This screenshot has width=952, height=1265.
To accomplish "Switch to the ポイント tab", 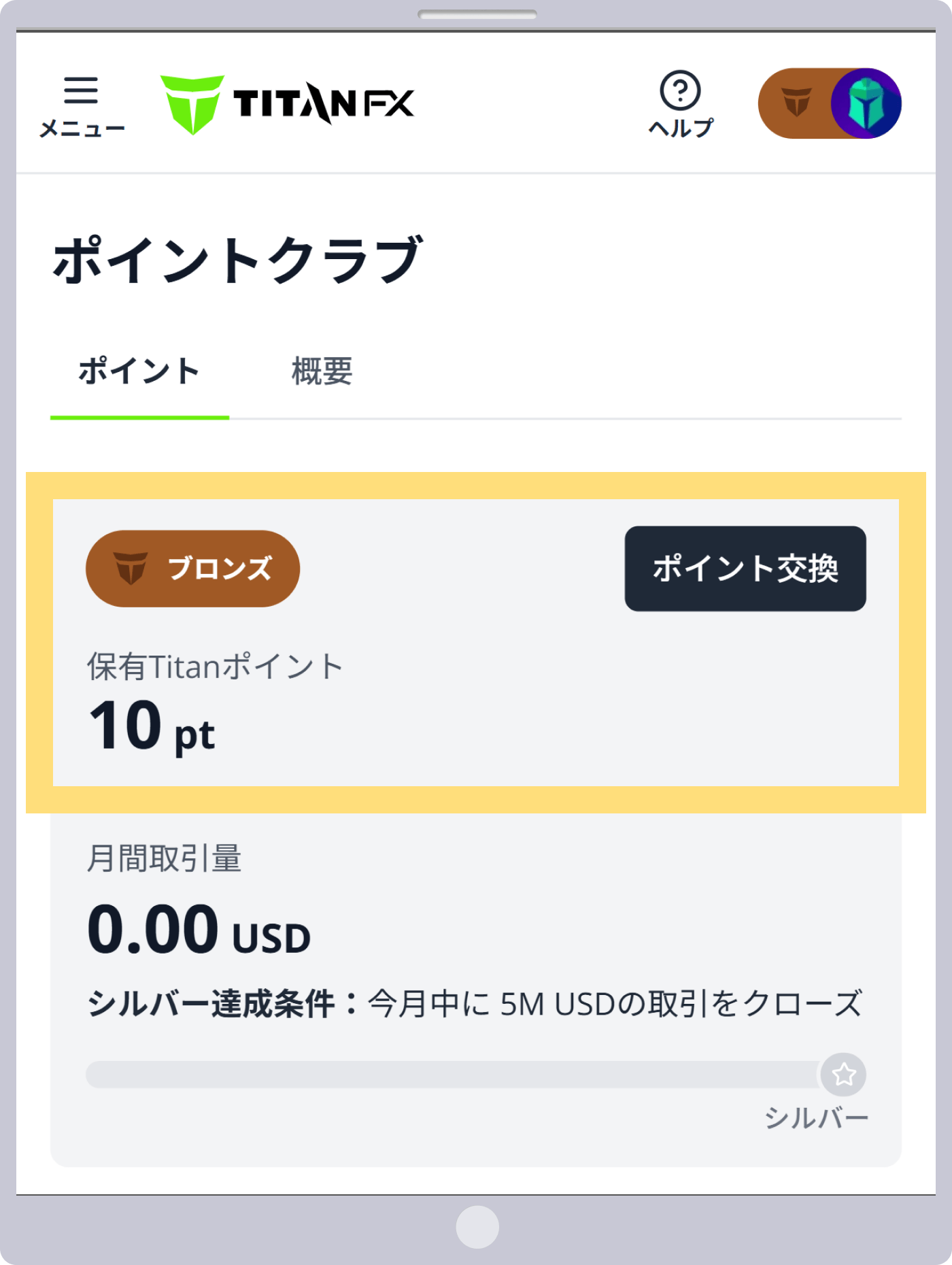I will coord(139,372).
